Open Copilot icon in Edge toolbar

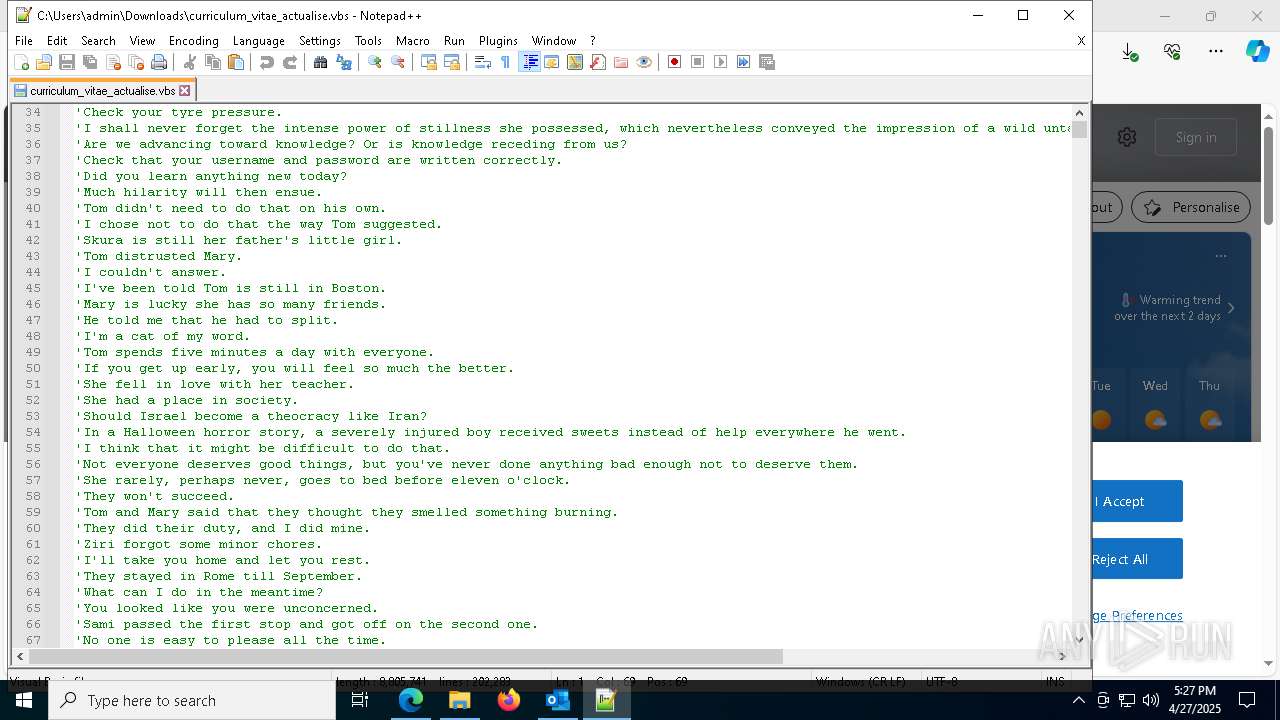point(1257,51)
